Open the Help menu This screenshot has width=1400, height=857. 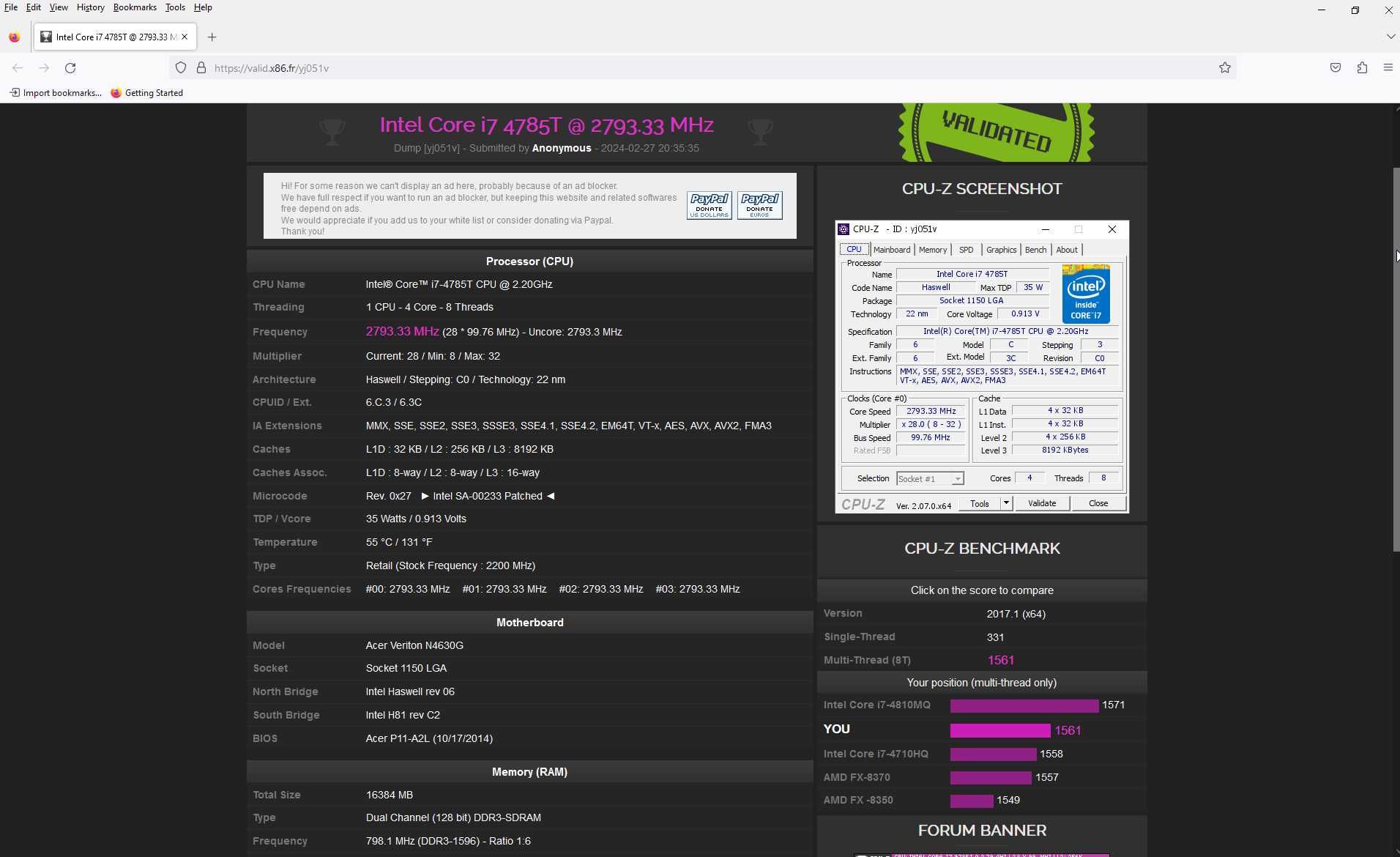pos(203,7)
